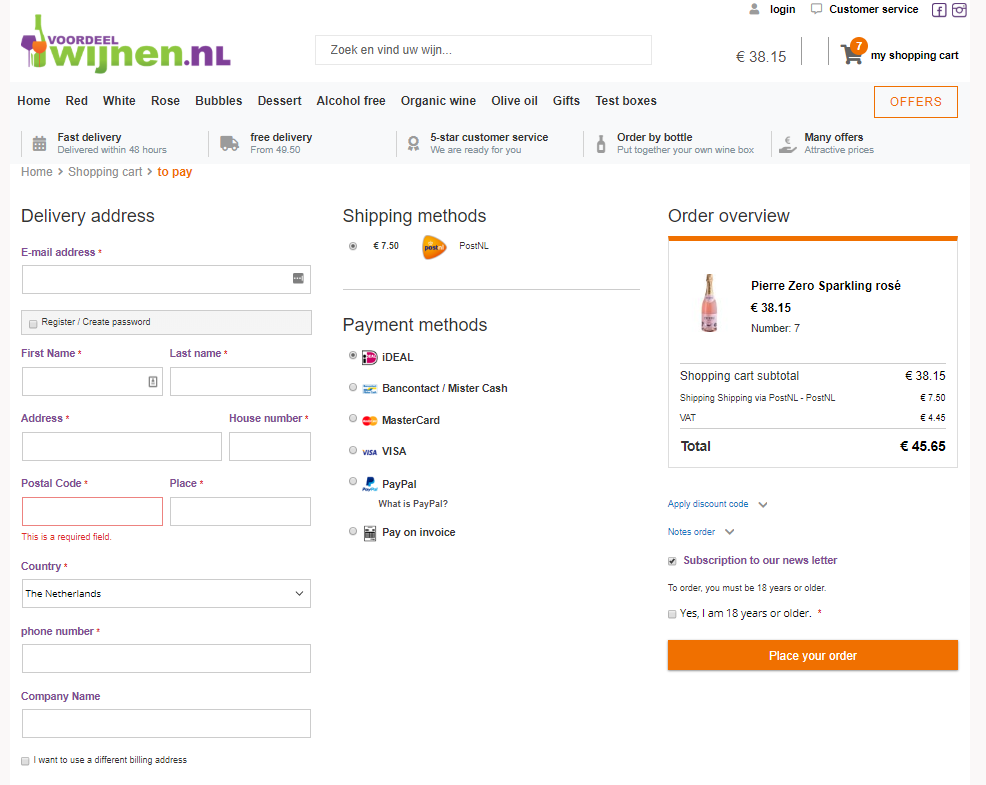Click the VISA logo icon
The height and width of the screenshot is (785, 986).
(x=370, y=452)
